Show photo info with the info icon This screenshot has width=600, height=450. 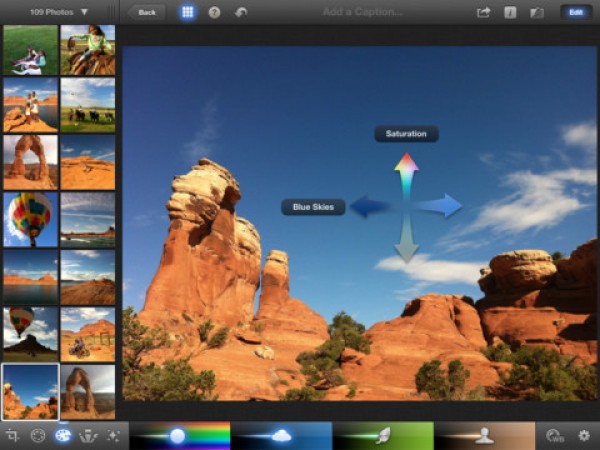tap(510, 12)
